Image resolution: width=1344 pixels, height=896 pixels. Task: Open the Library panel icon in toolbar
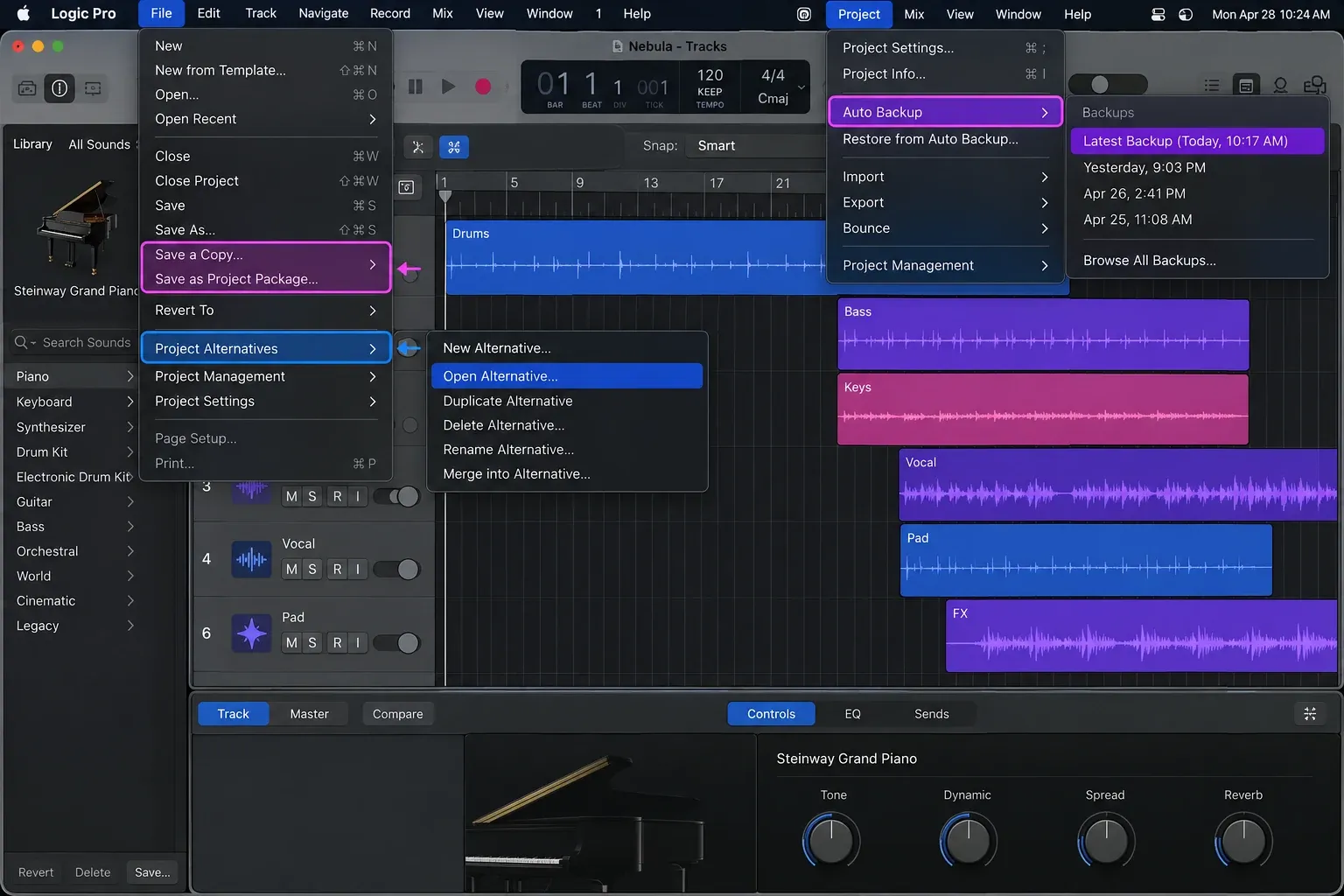tap(27, 87)
